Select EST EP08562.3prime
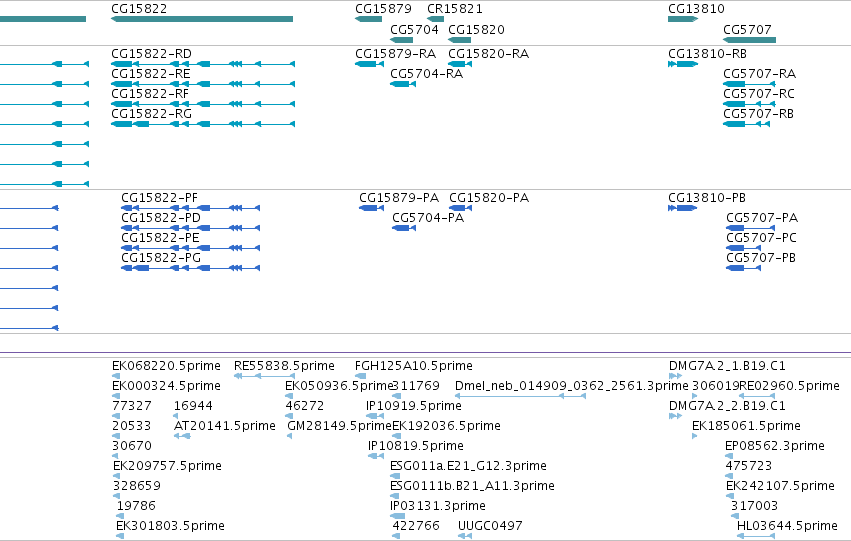This screenshot has width=851, height=541. 729,456
